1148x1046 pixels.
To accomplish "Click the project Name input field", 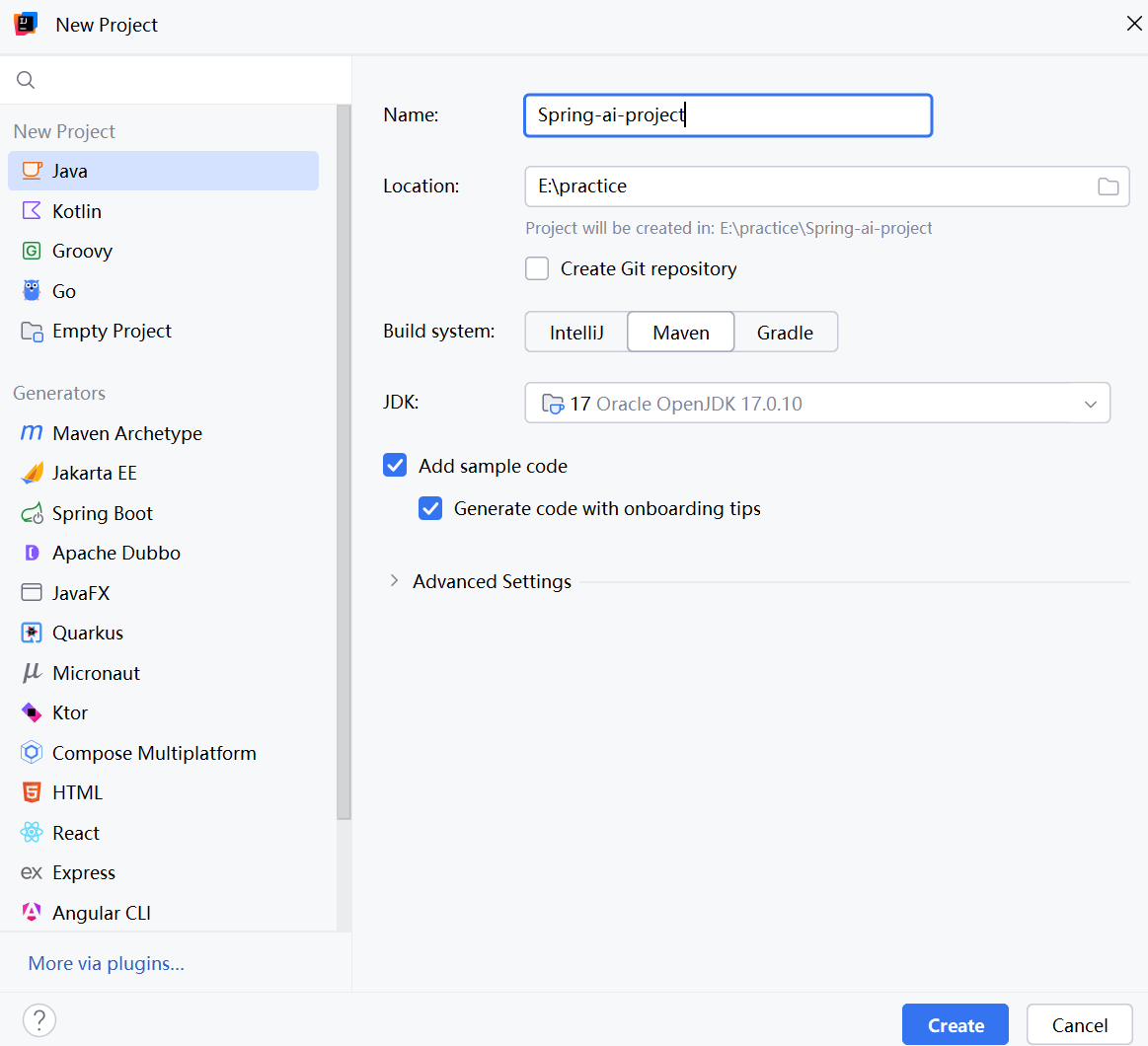I will (727, 114).
